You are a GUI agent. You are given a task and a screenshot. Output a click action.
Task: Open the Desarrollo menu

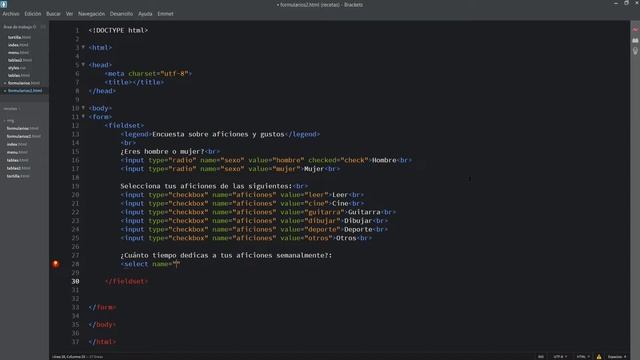coord(121,14)
